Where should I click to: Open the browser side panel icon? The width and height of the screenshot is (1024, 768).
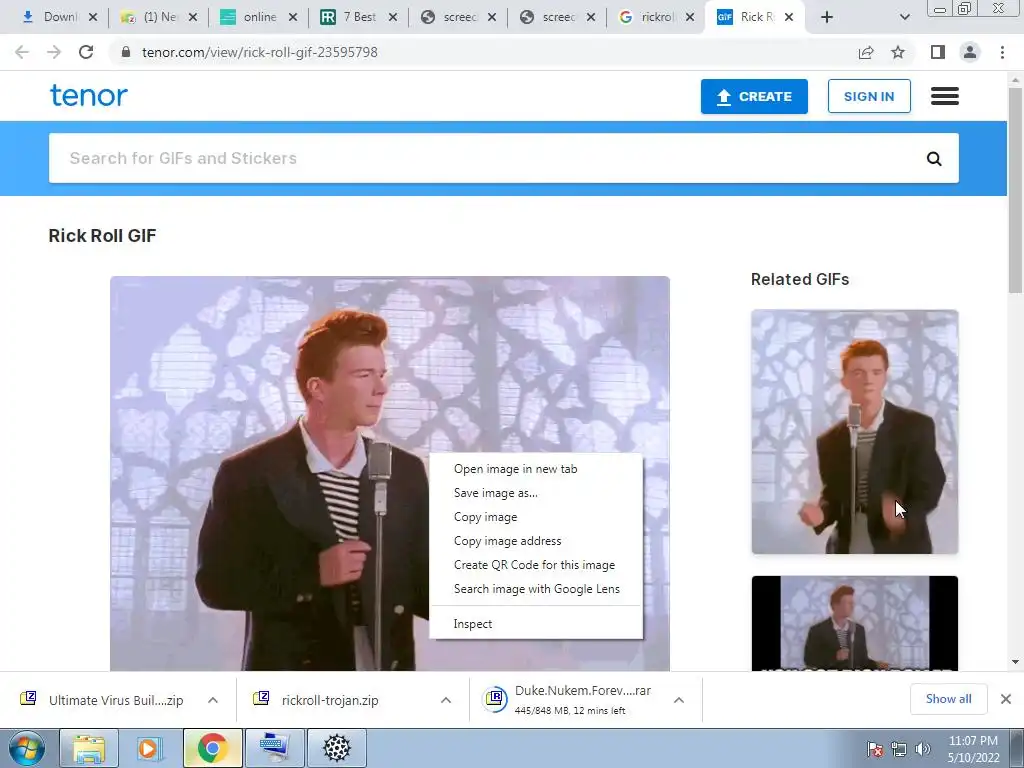pyautogui.click(x=938, y=52)
